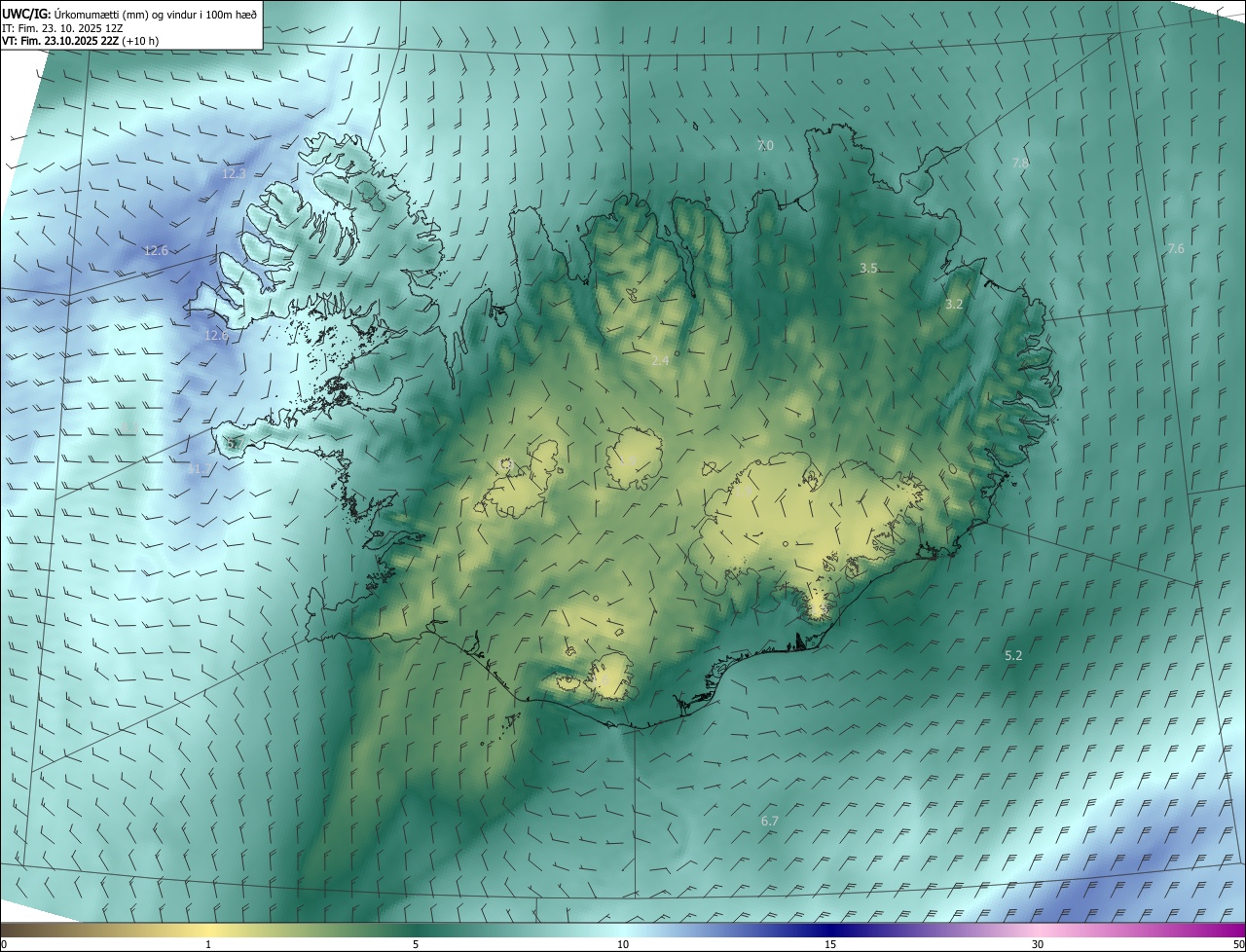Click the 7.6 value label off the east coast
1246x952 pixels.
pos(1176,248)
